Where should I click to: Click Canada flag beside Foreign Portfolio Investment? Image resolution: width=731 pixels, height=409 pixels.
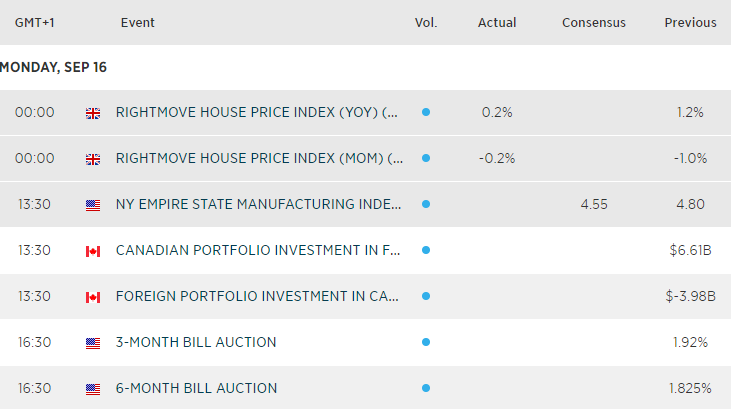pyautogui.click(x=93, y=297)
